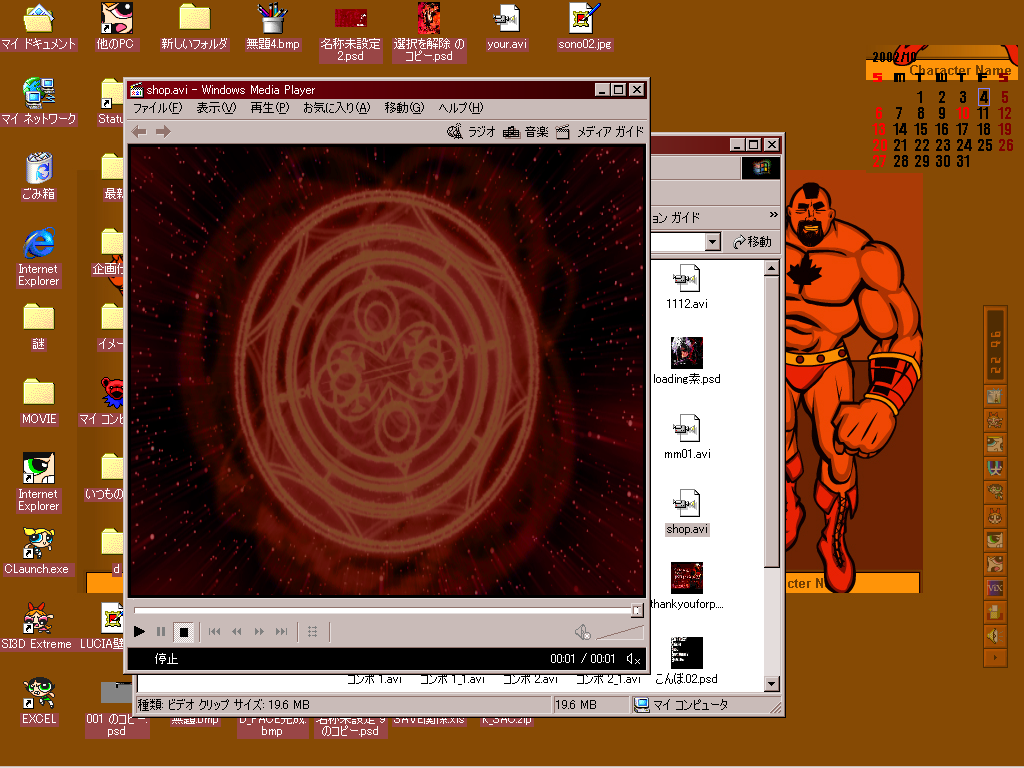The height and width of the screenshot is (768, 1024).
Task: Click the Play button in Media Player
Action: click(139, 632)
